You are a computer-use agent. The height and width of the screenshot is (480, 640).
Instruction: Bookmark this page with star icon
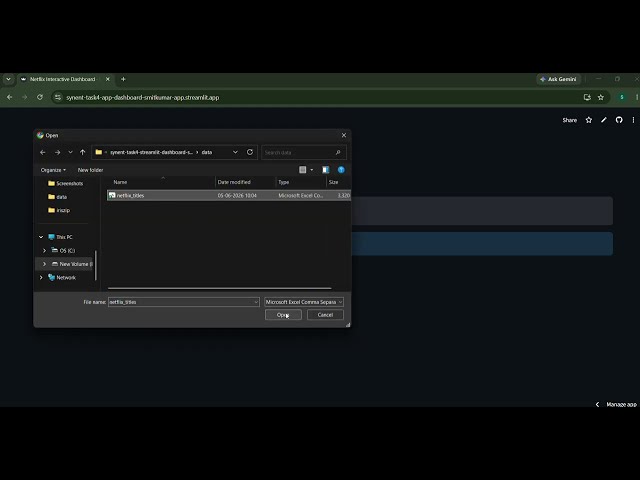click(601, 97)
